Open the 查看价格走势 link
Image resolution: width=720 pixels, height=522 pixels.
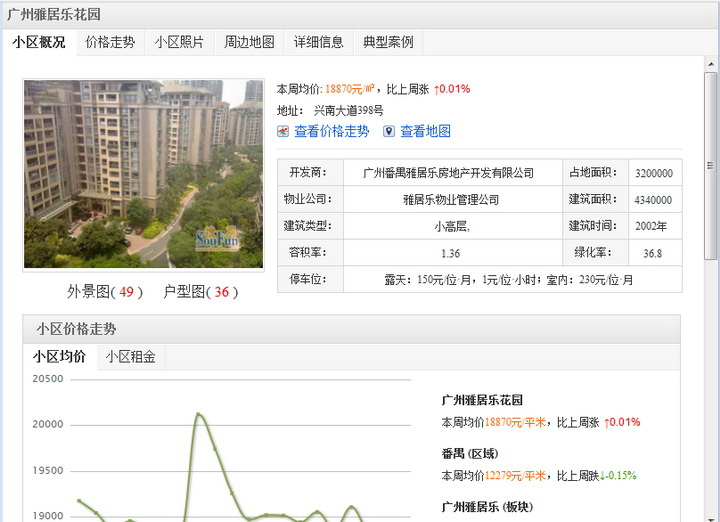click(332, 132)
